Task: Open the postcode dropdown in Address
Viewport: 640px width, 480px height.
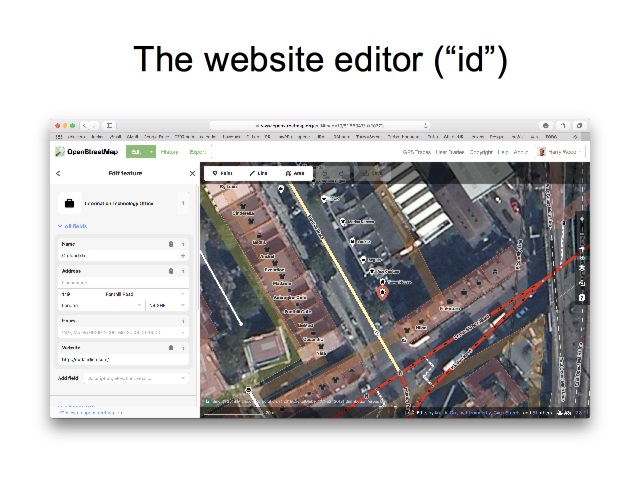Action: click(182, 305)
